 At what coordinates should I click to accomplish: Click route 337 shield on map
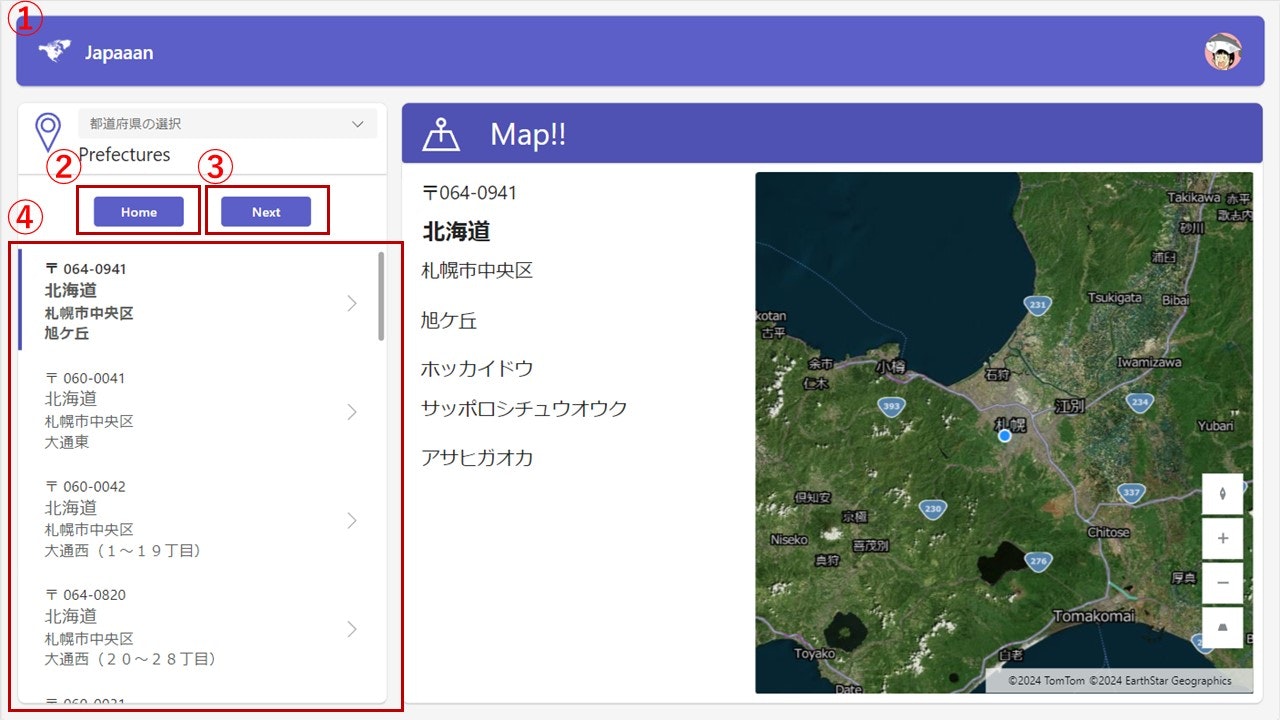(x=1131, y=492)
